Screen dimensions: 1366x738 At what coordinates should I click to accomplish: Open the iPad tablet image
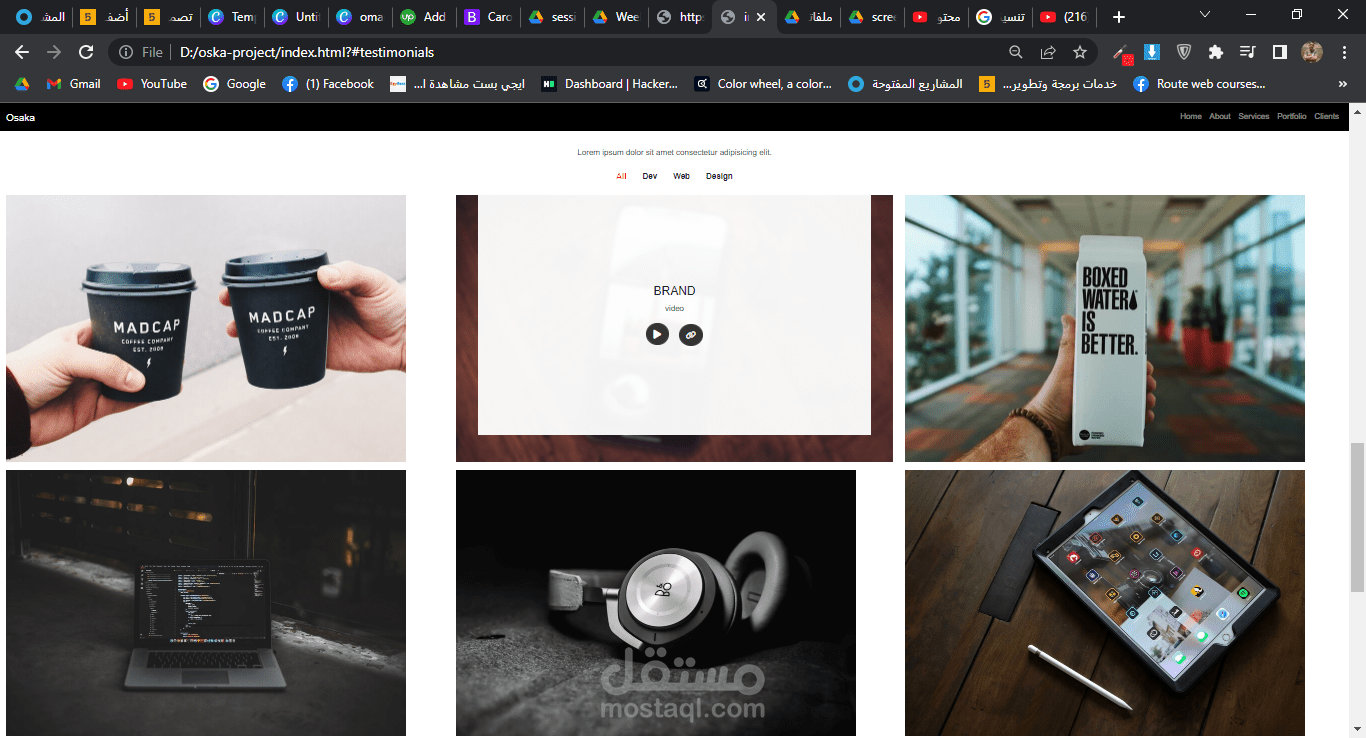[x=1105, y=603]
